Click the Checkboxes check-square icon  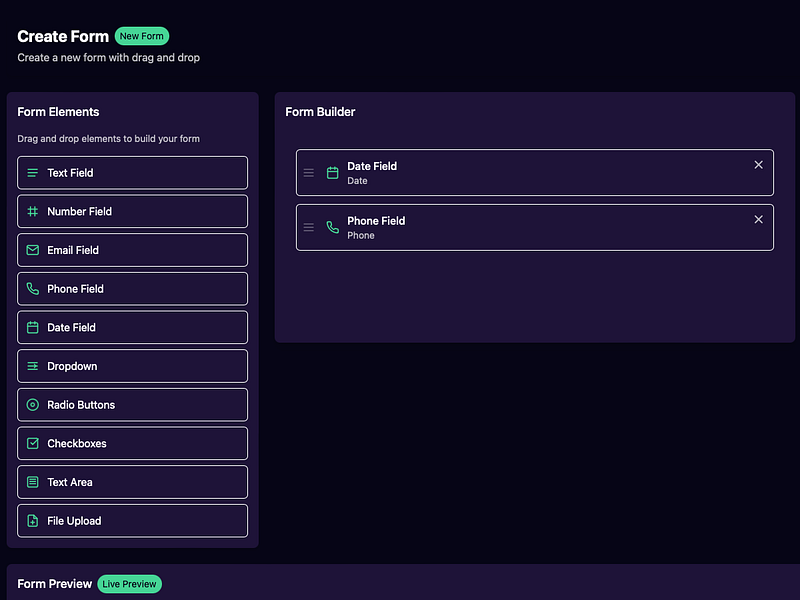point(33,443)
